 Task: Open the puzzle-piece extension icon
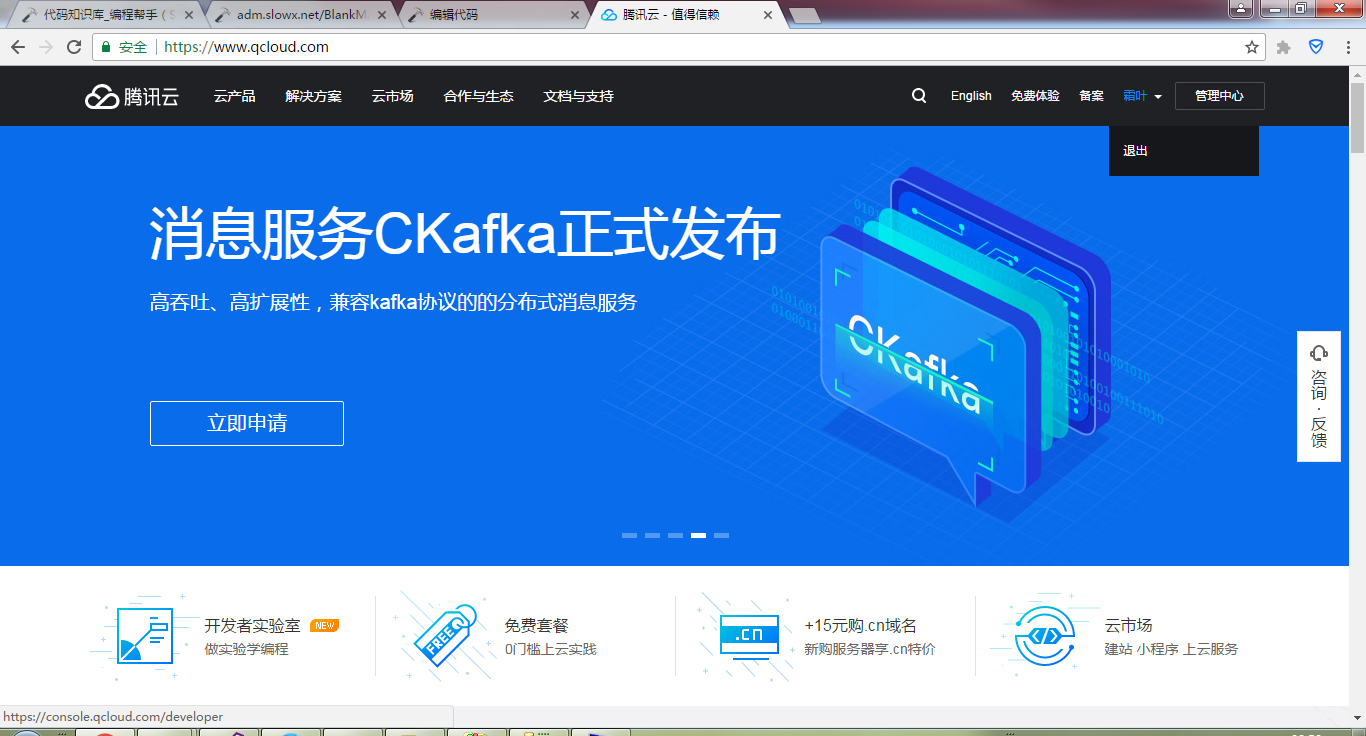click(x=1285, y=47)
